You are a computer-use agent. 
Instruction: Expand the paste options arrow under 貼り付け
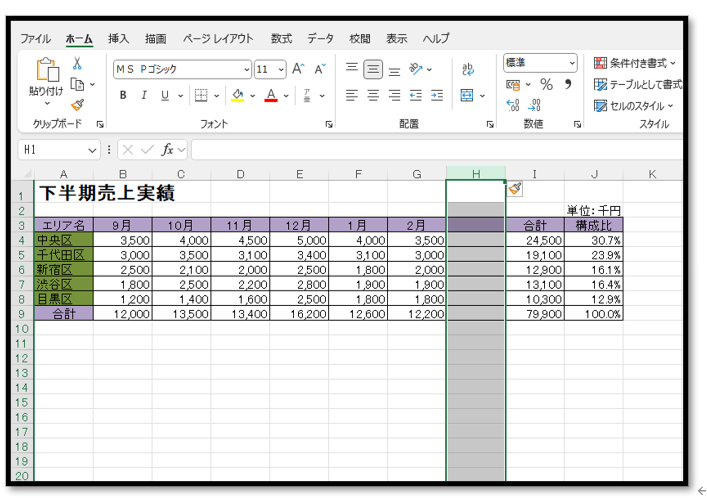pos(47,104)
